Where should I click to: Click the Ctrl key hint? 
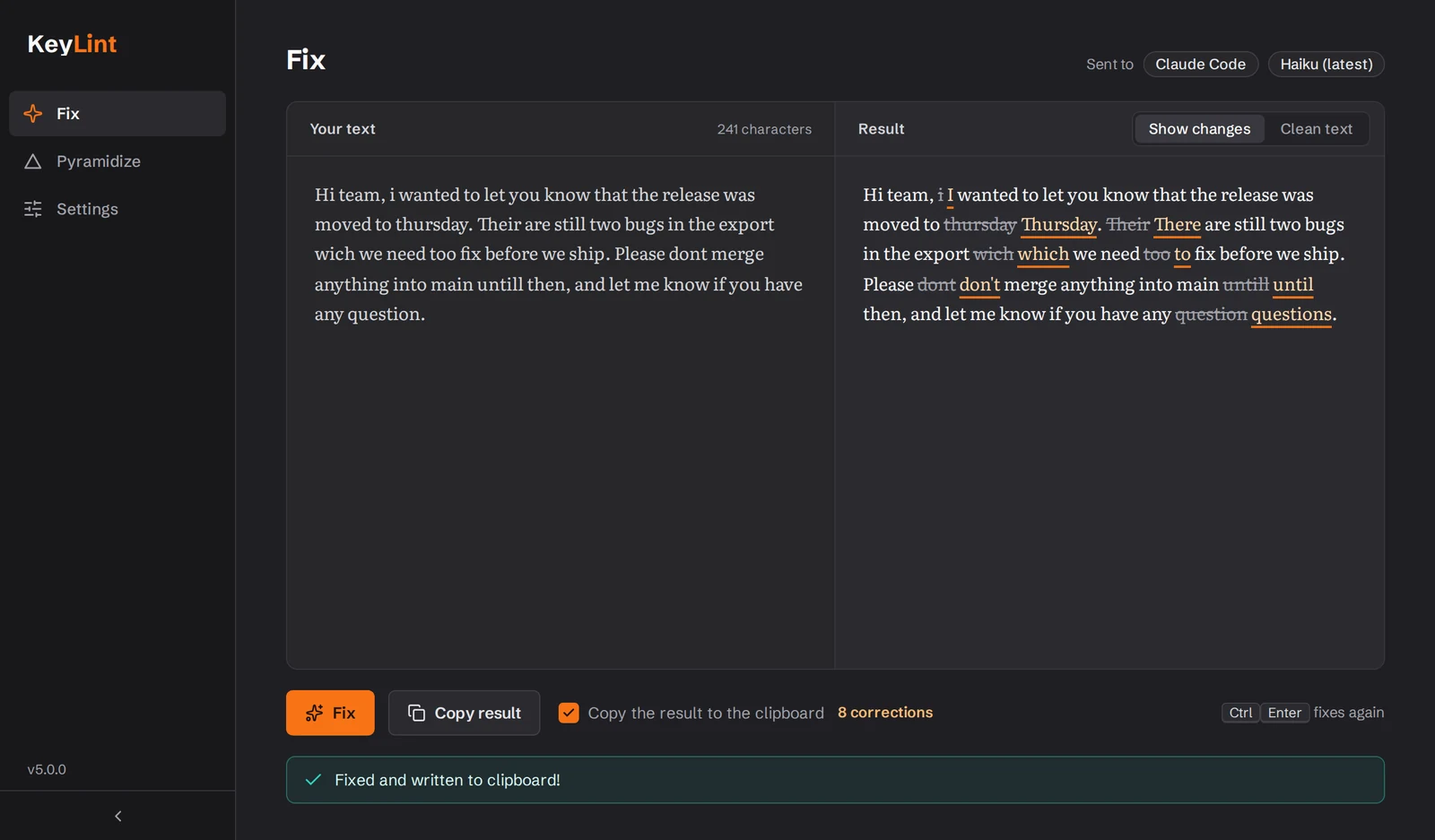1240,713
